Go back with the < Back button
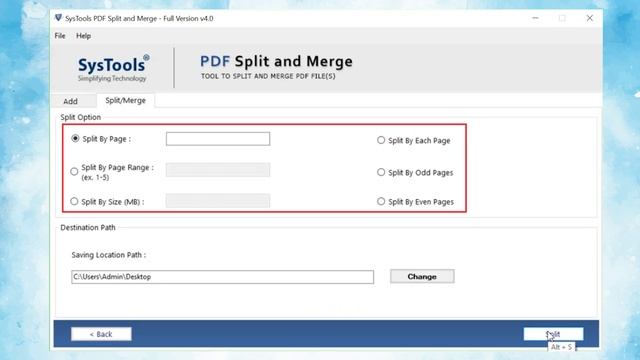The width and height of the screenshot is (640, 360). tap(101, 334)
